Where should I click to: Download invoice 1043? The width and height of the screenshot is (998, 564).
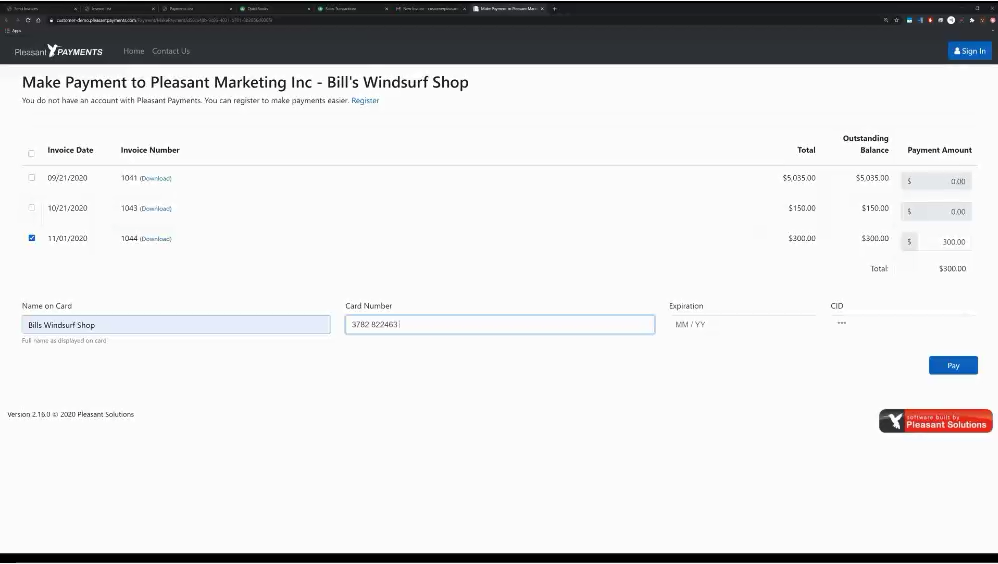(155, 209)
